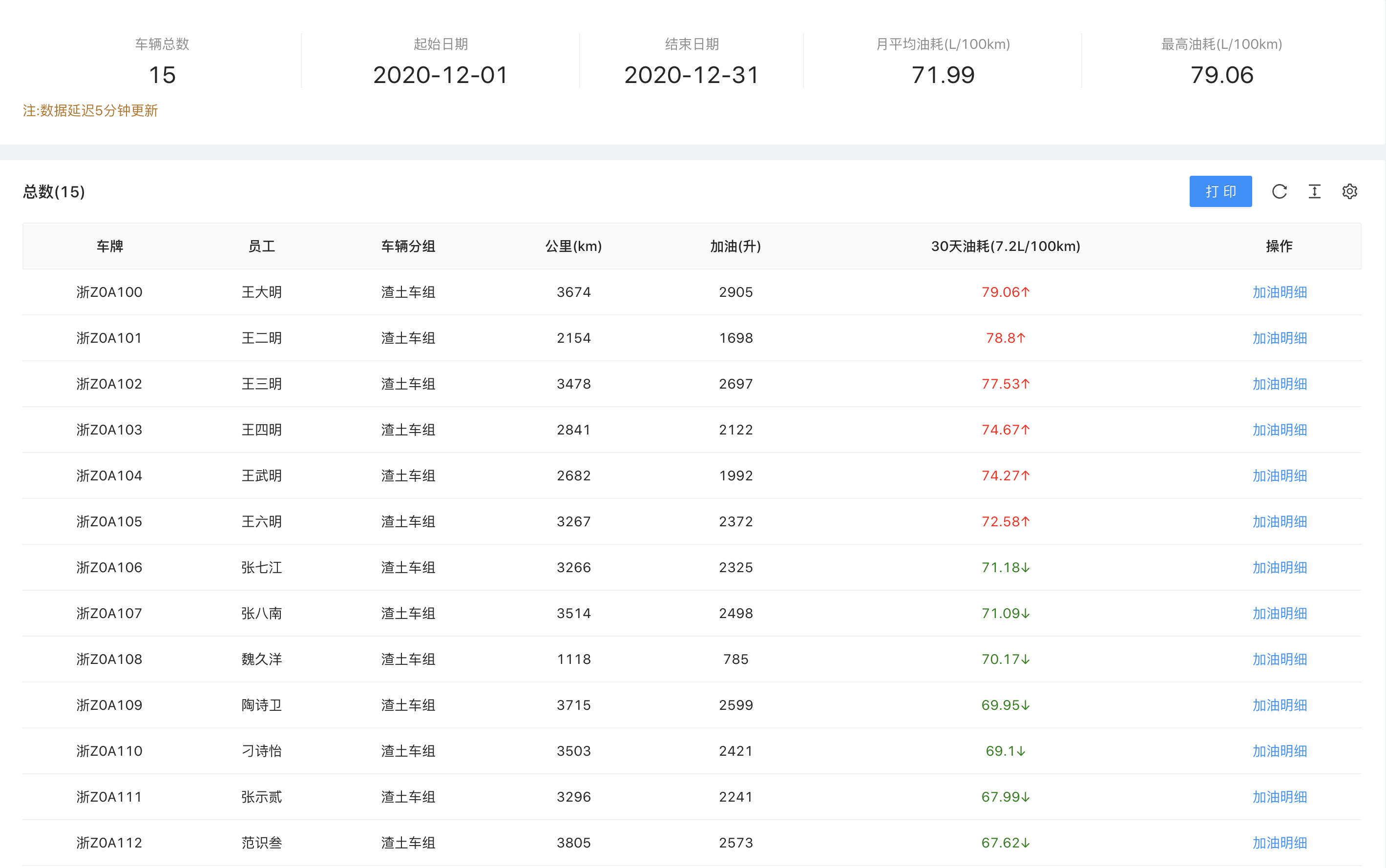Click the 30天油耗 column header
This screenshot has width=1386, height=868.
click(x=1006, y=246)
